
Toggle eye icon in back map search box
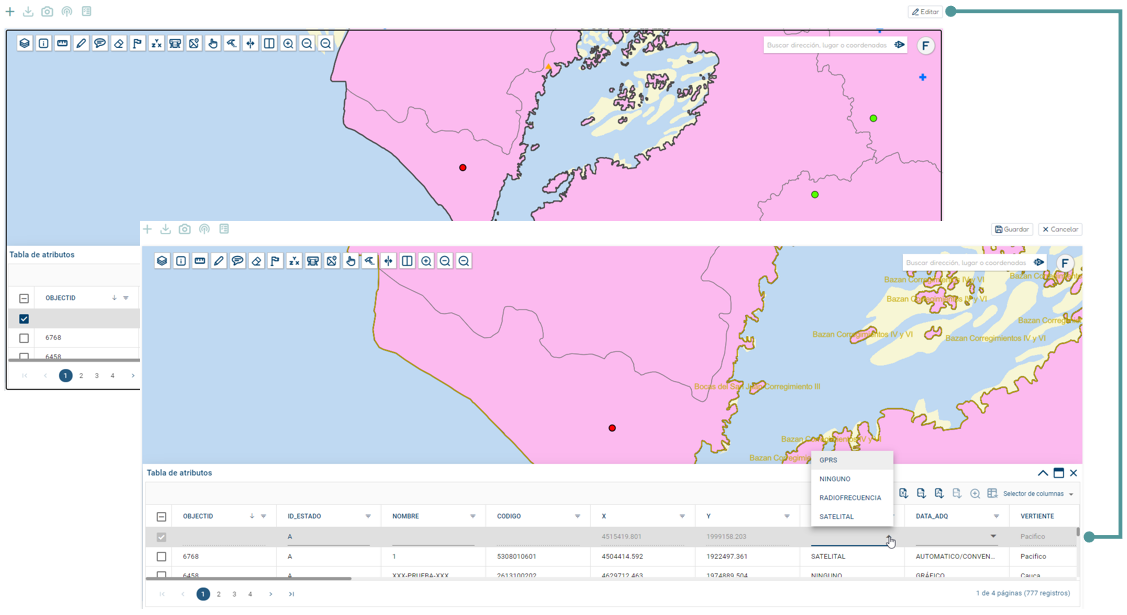pyautogui.click(x=899, y=45)
